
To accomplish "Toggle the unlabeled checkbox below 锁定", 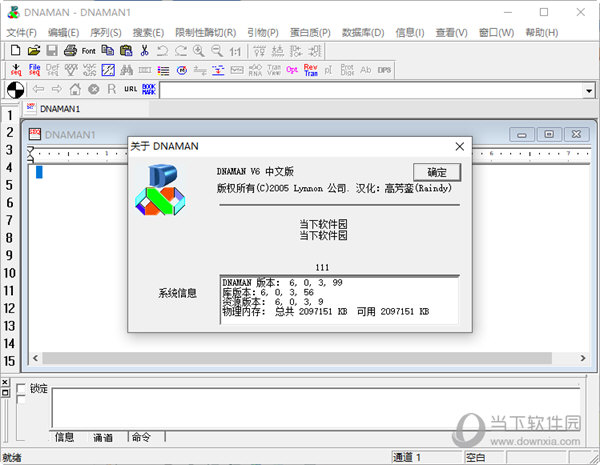I will 21,399.
